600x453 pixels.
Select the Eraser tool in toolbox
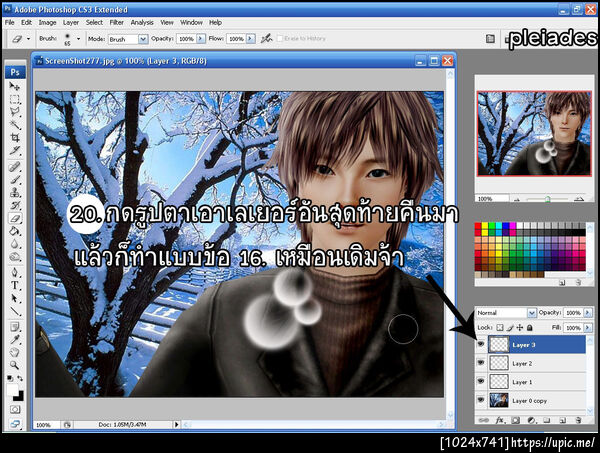[x=15, y=218]
